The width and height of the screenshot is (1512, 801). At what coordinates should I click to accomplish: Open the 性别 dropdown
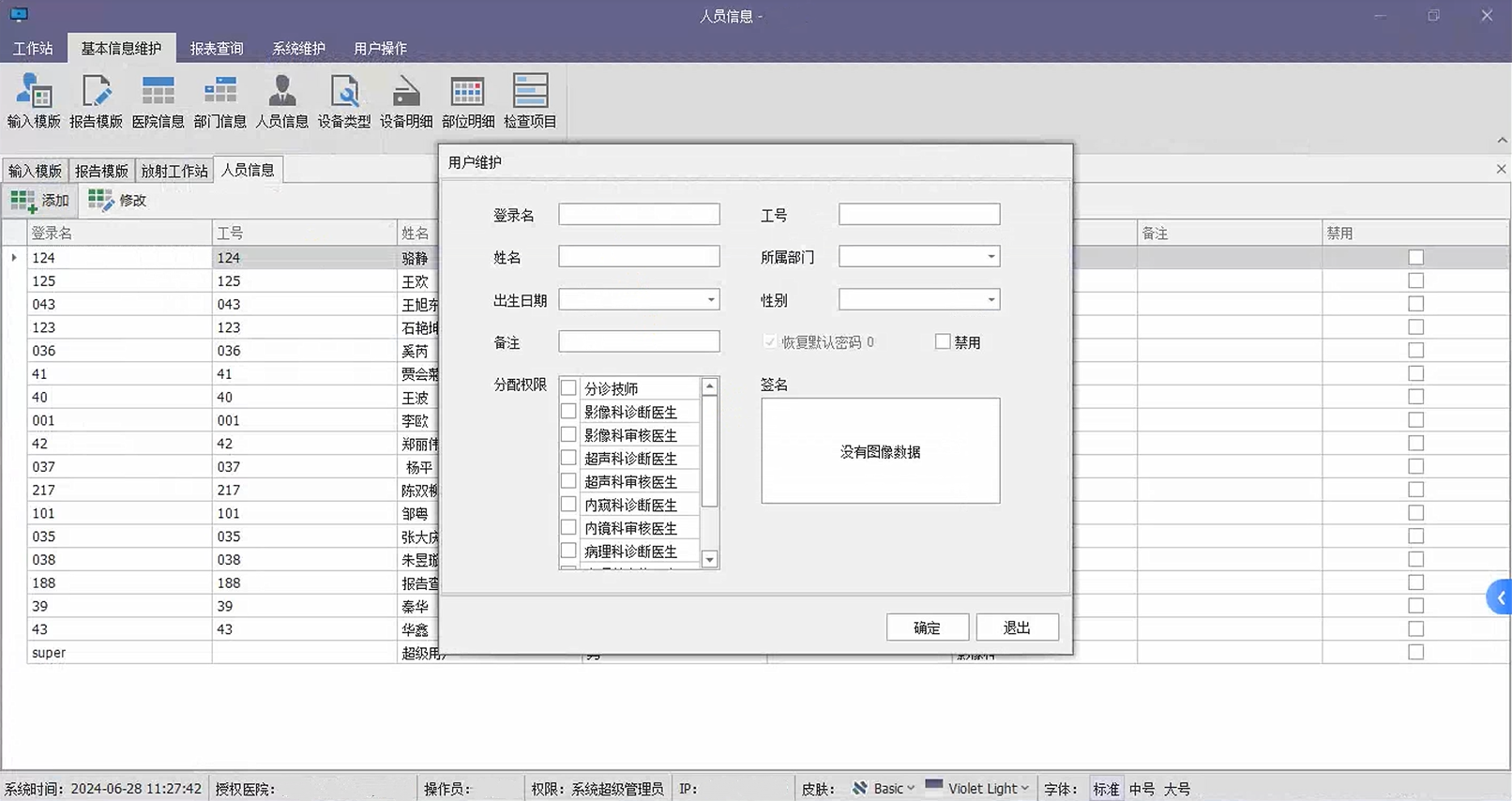(990, 300)
